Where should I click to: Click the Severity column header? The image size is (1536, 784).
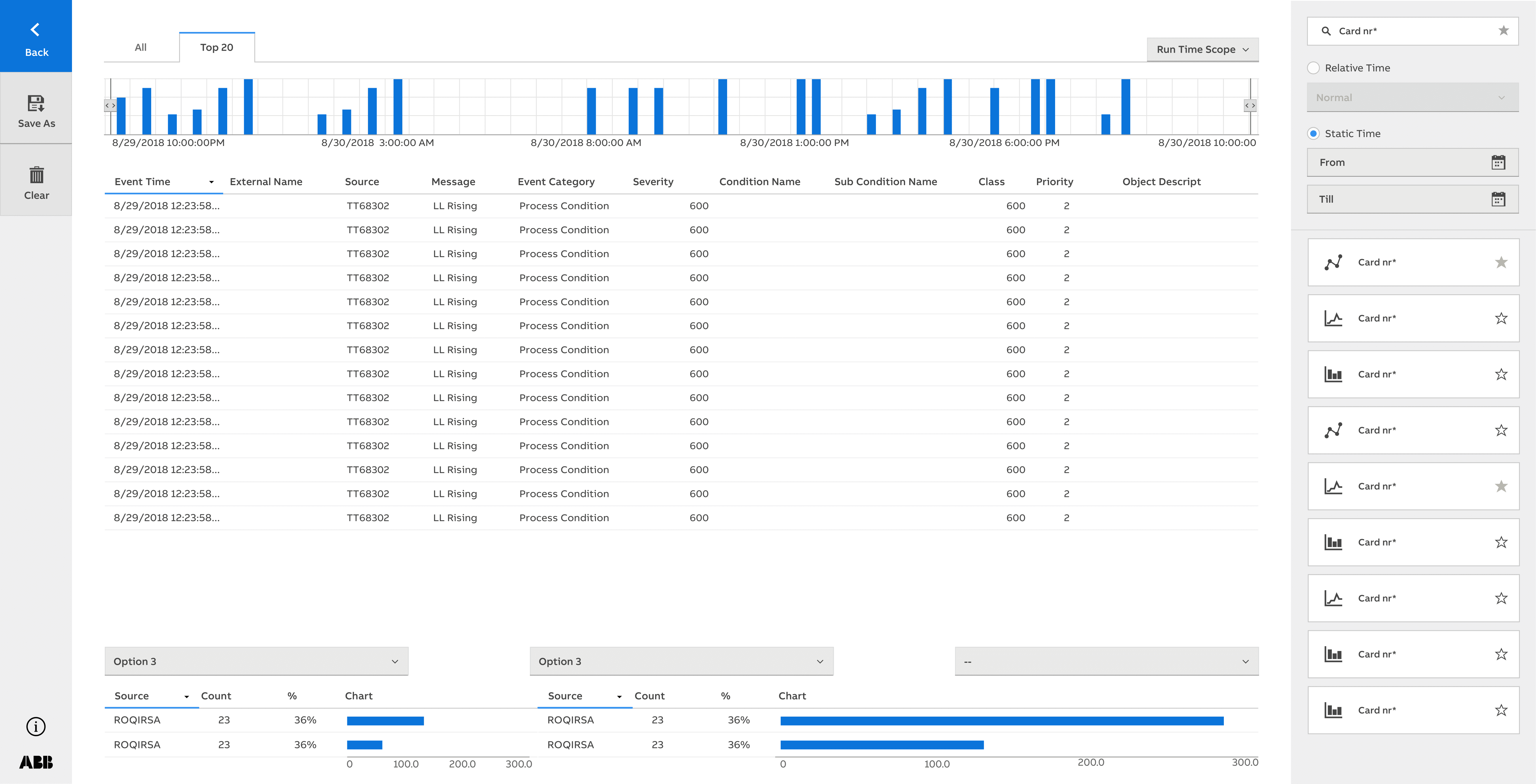click(x=653, y=182)
